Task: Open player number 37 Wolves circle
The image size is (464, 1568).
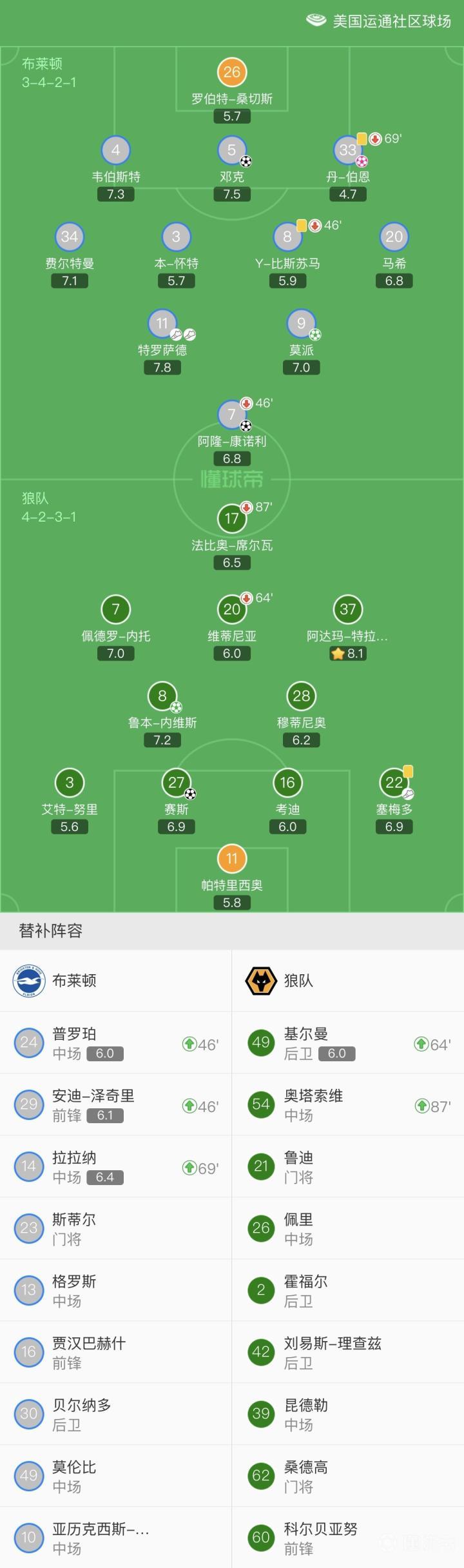Action: pyautogui.click(x=347, y=609)
